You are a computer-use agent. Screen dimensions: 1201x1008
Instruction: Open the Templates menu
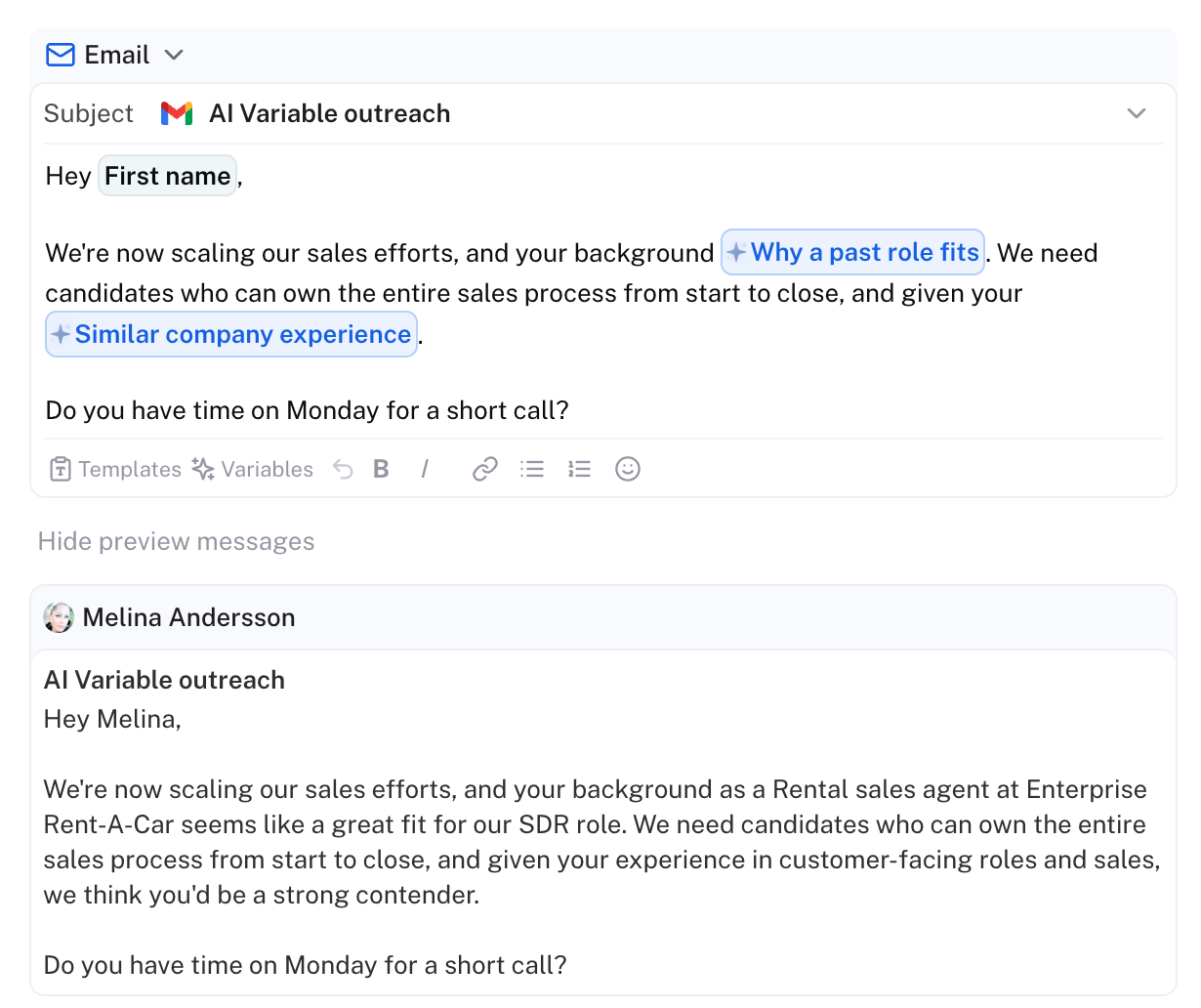point(115,469)
